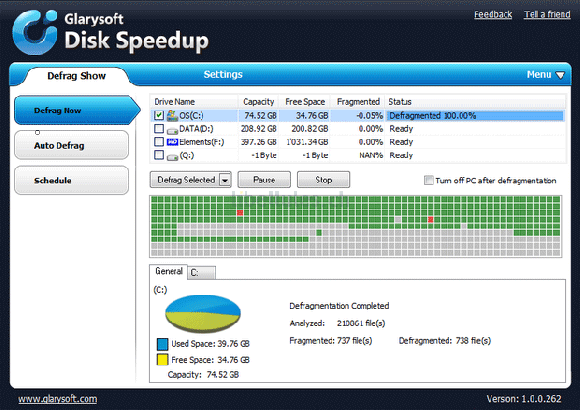Click the Glarysoft Disk Speedup logo icon
The image size is (580, 410).
click(x=35, y=33)
